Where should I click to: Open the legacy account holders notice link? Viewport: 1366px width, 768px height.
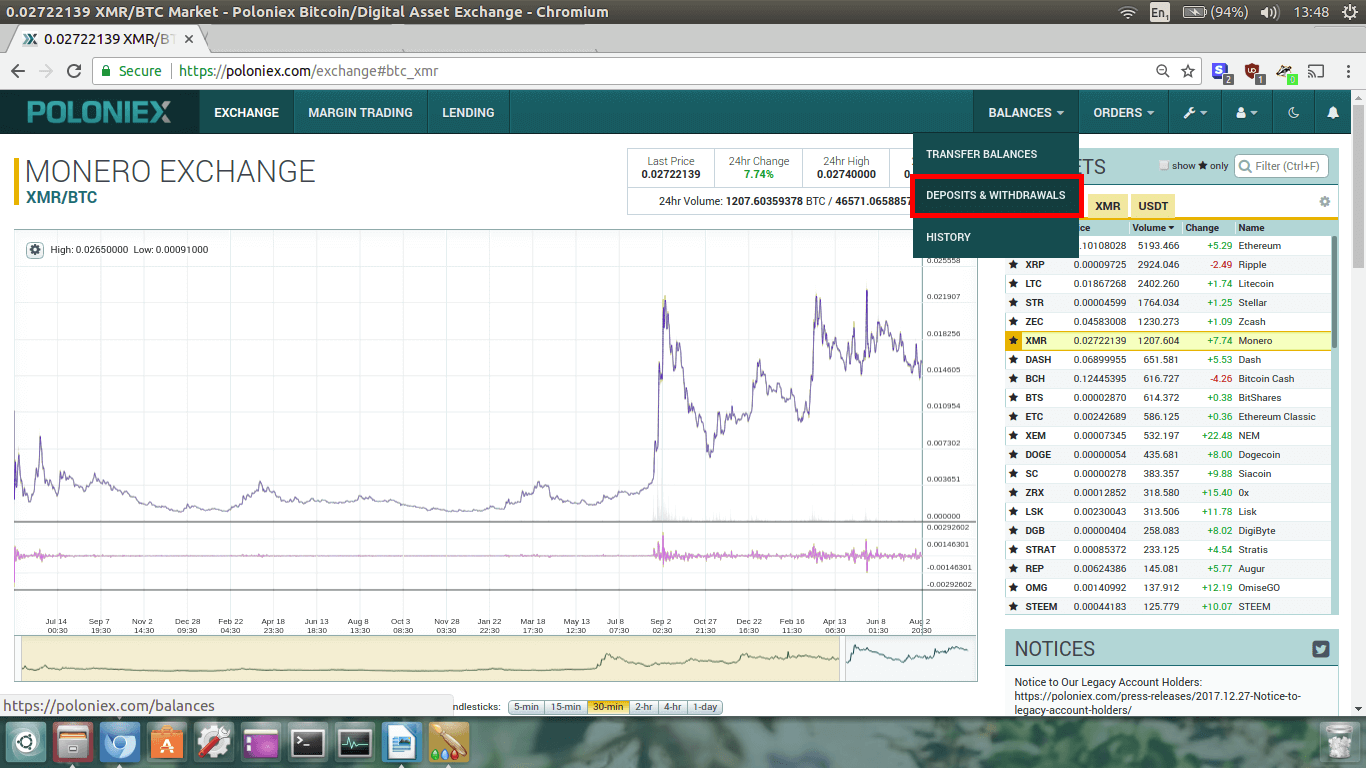pos(1158,703)
